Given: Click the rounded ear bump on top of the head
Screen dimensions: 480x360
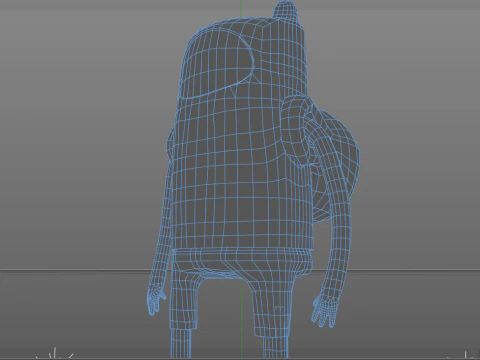Looking at the screenshot, I should (285, 11).
